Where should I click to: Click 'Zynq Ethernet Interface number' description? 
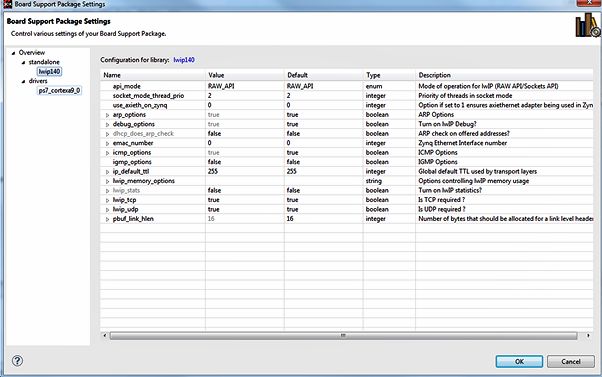pyautogui.click(x=463, y=143)
